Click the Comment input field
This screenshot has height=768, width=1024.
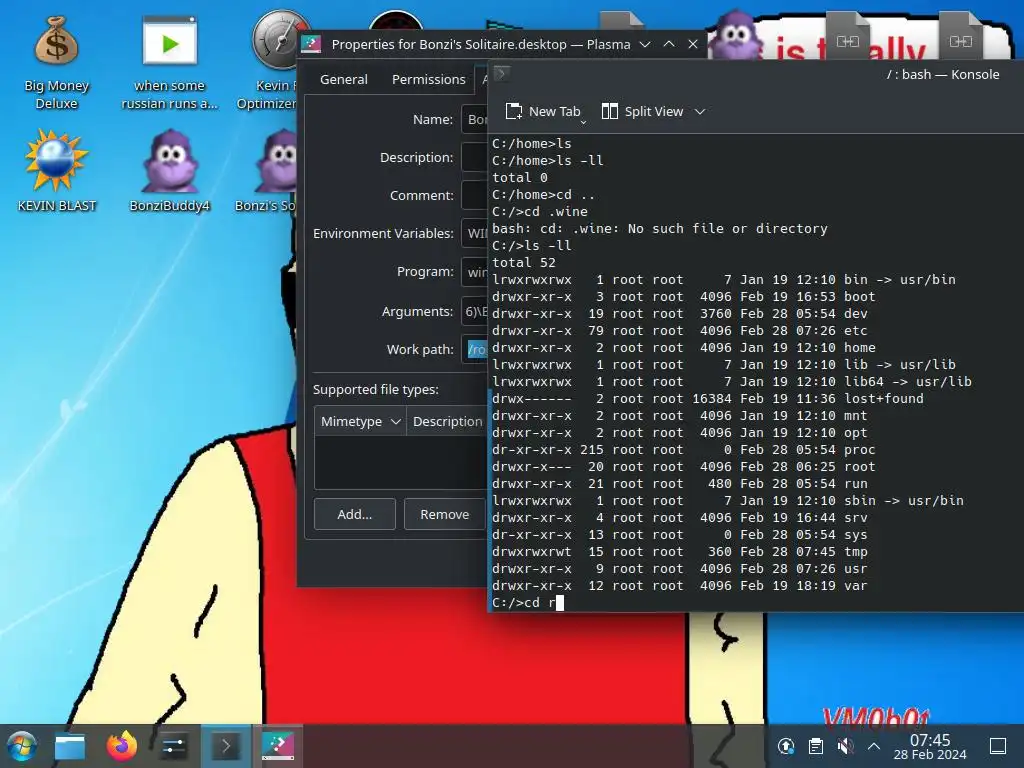click(x=475, y=195)
